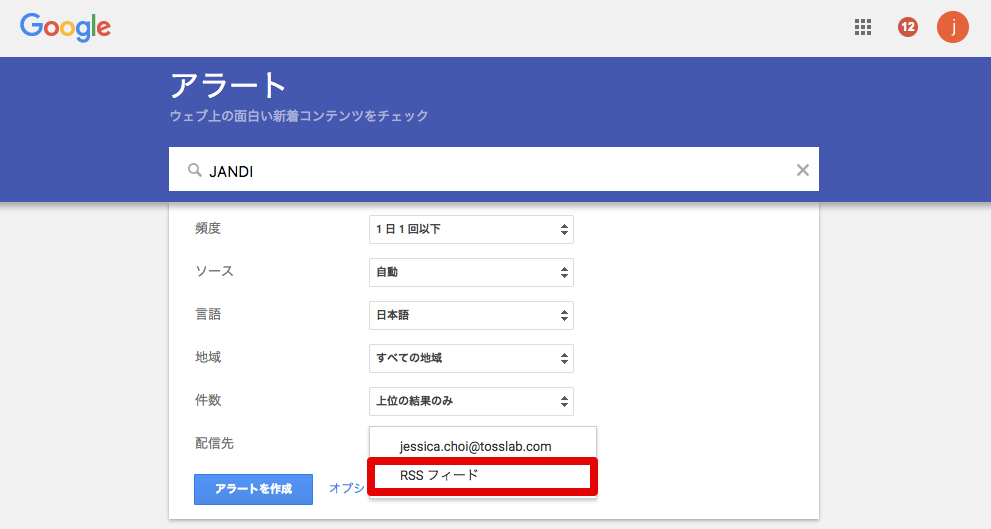Image resolution: width=991 pixels, height=529 pixels.
Task: Click the アラート page title
Action: click(229, 85)
